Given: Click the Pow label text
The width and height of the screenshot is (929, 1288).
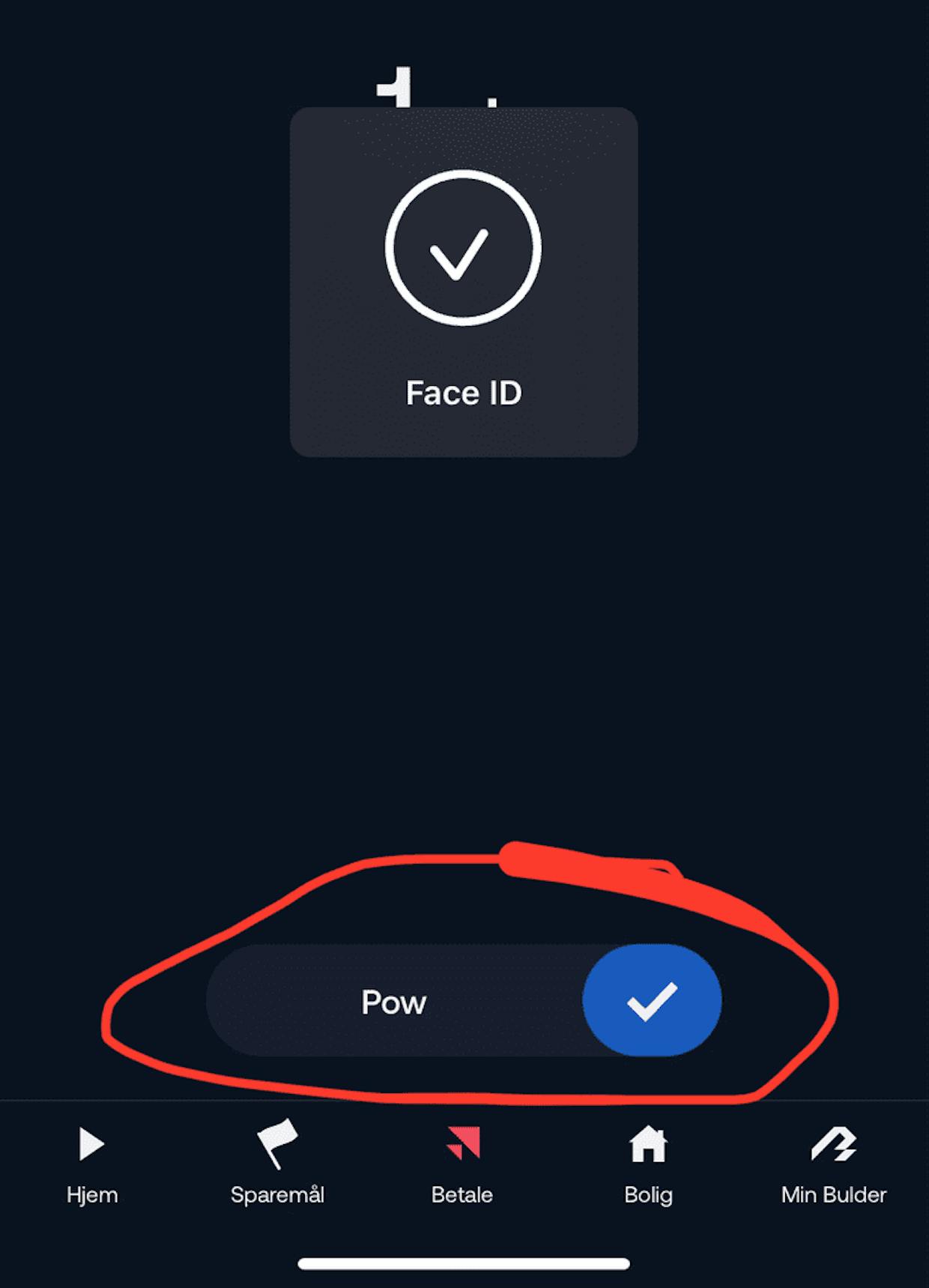Looking at the screenshot, I should click(x=393, y=1002).
